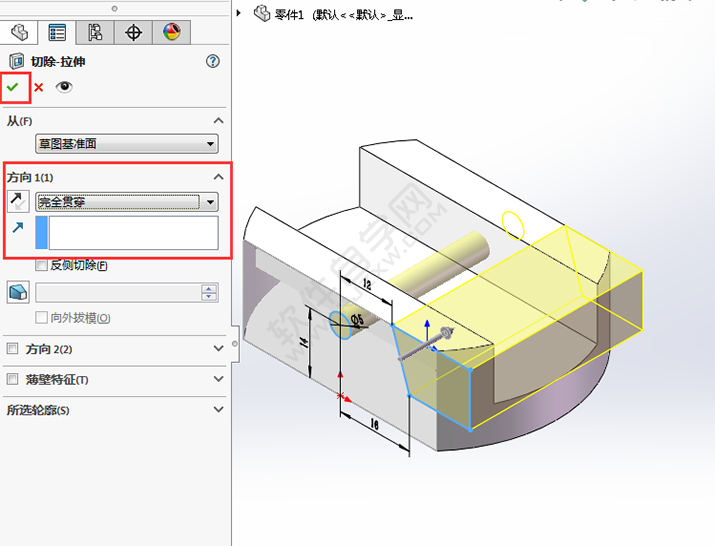715x546 pixels.
Task: Confirm the cut-extrude with green checkmark
Action: 13,87
